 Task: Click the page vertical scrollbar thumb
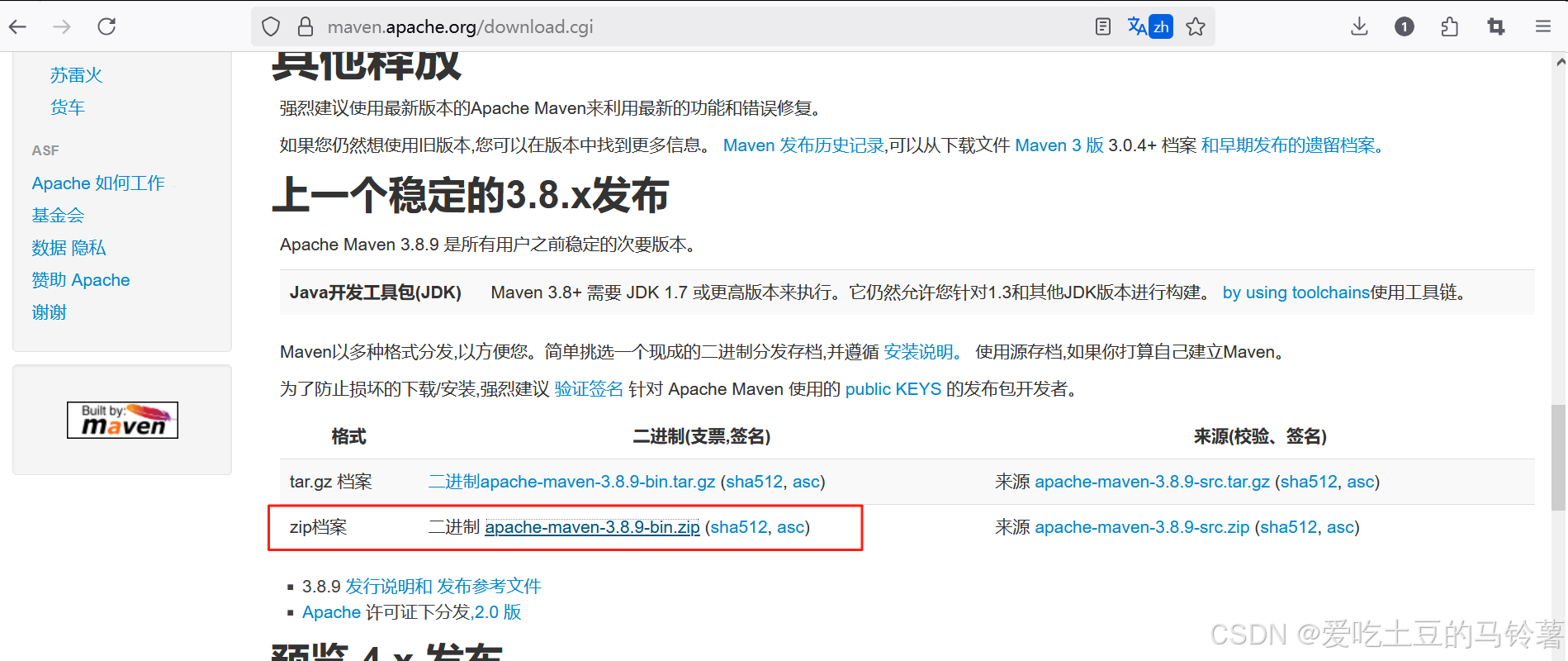point(1558,459)
